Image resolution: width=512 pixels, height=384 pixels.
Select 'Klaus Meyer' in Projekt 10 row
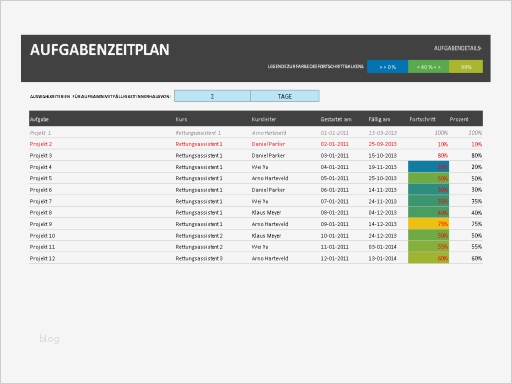(x=266, y=236)
